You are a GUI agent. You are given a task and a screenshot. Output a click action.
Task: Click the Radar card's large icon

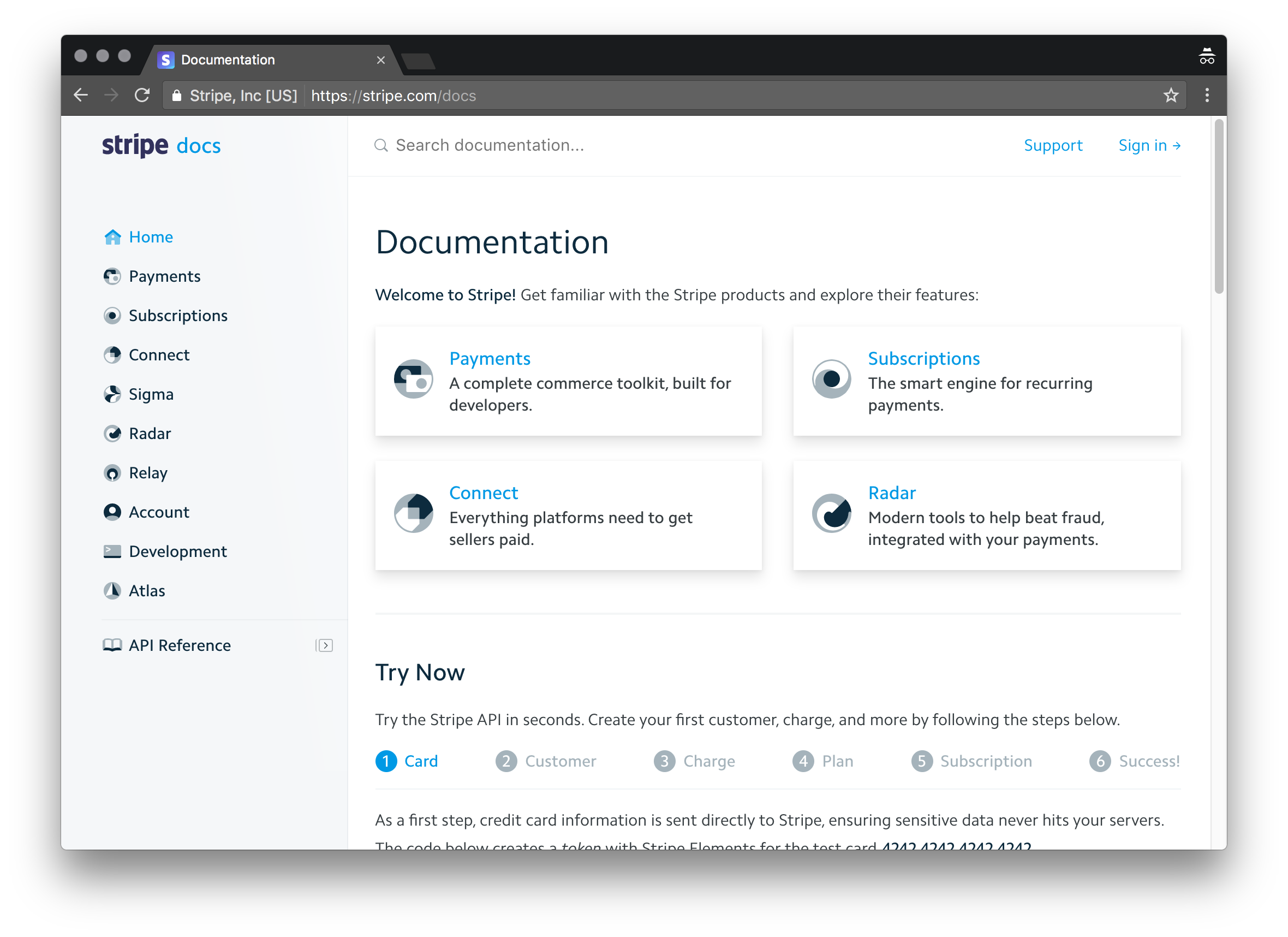831,513
